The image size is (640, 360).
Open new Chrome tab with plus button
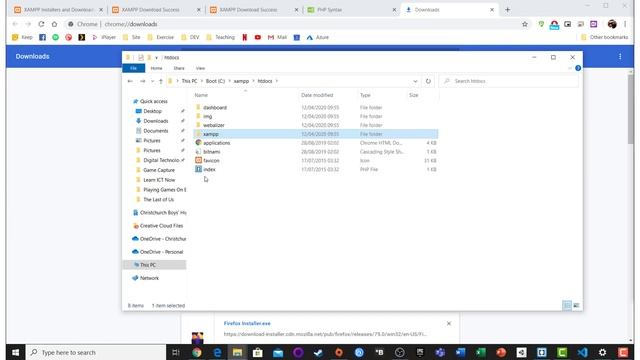point(507,9)
